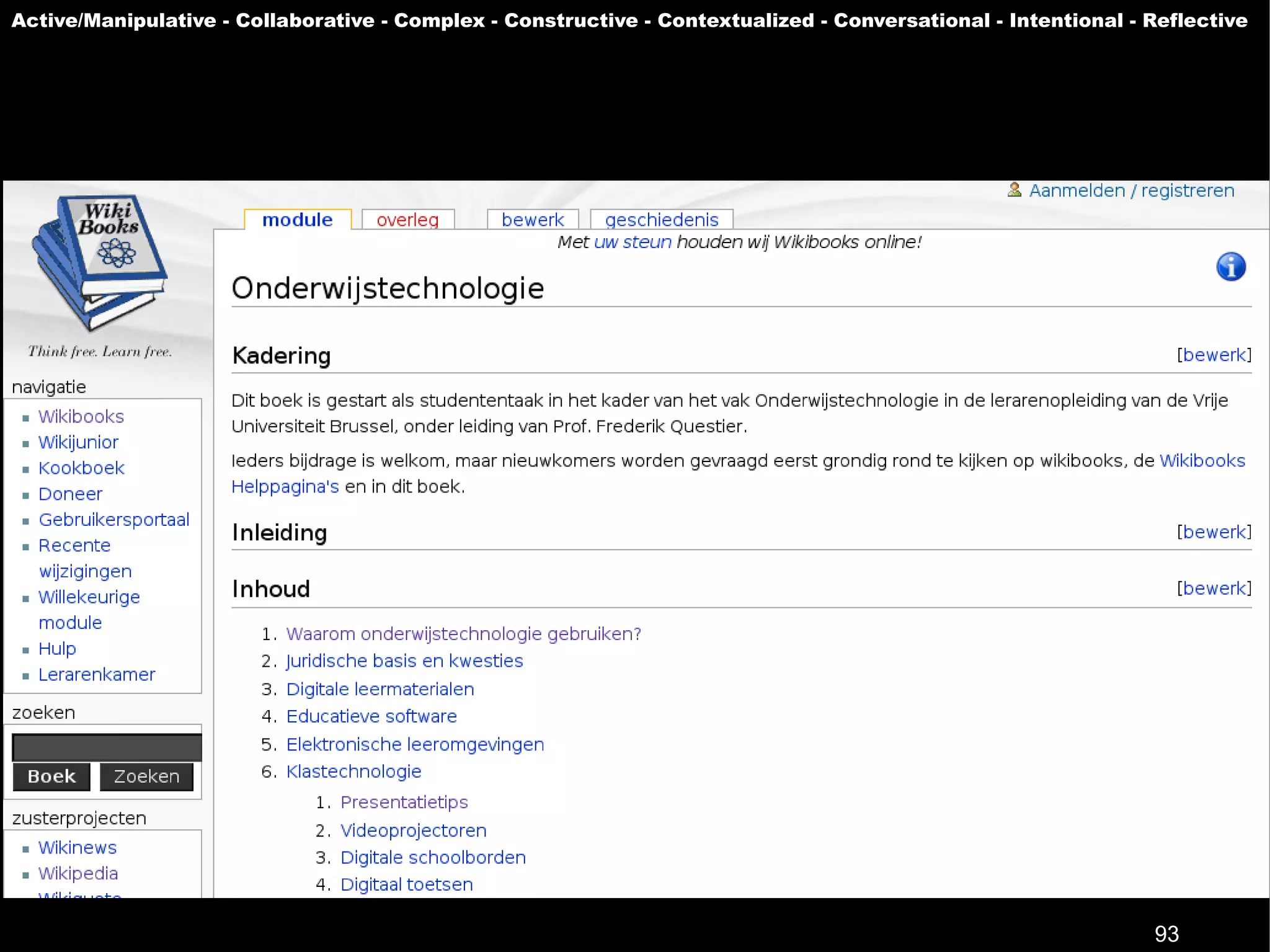This screenshot has height=952, width=1270.
Task: Click the blue info icon
Action: point(1230,267)
